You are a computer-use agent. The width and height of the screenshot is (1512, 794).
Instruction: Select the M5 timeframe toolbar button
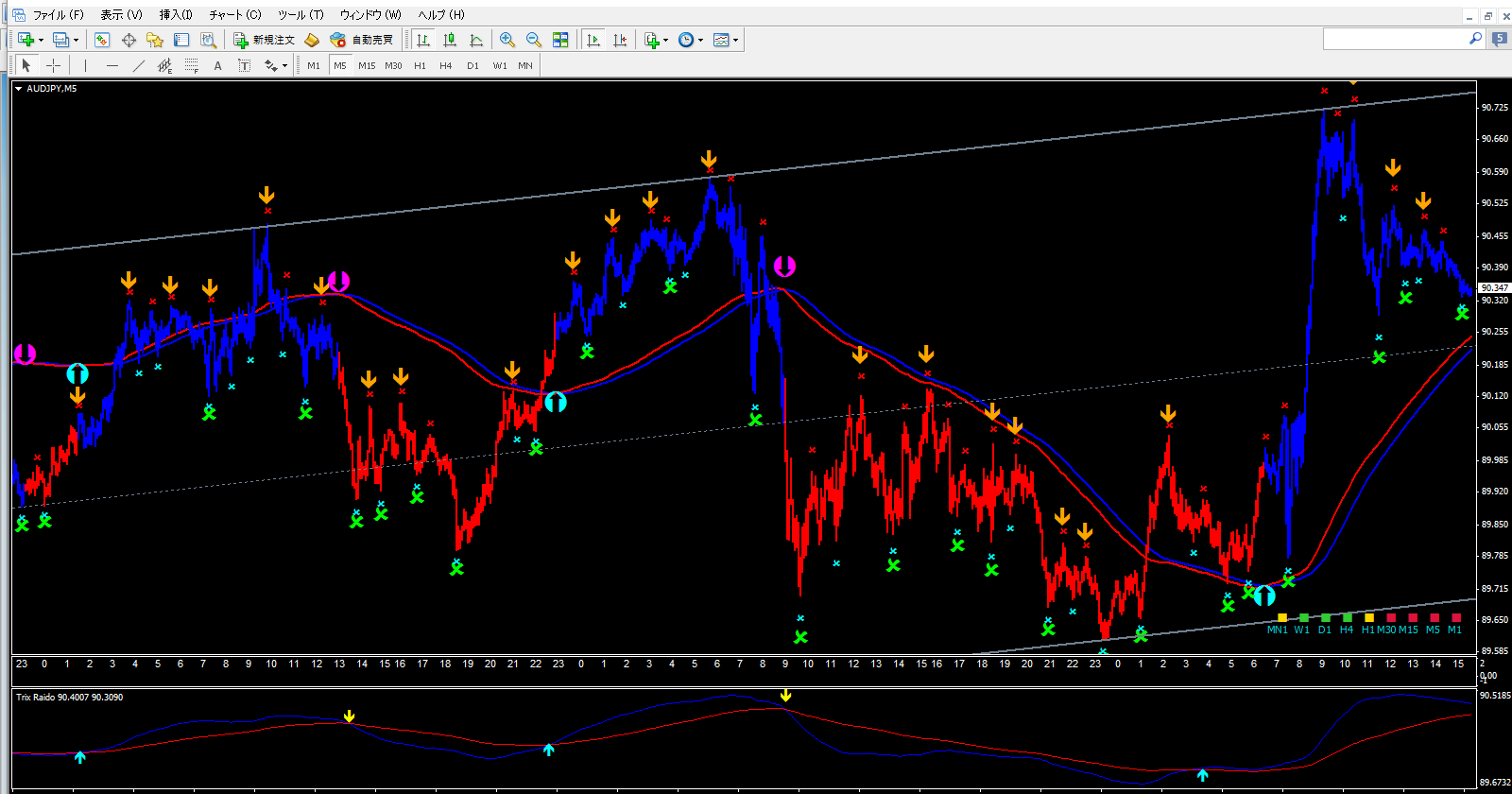point(340,65)
